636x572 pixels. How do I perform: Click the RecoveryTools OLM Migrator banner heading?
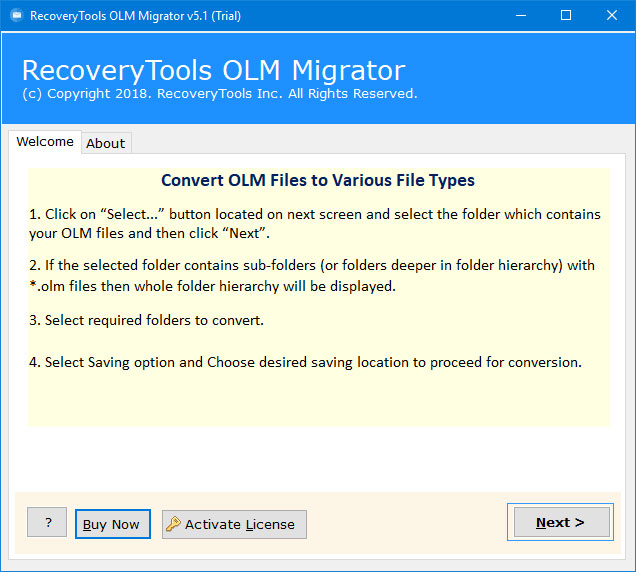[x=214, y=70]
